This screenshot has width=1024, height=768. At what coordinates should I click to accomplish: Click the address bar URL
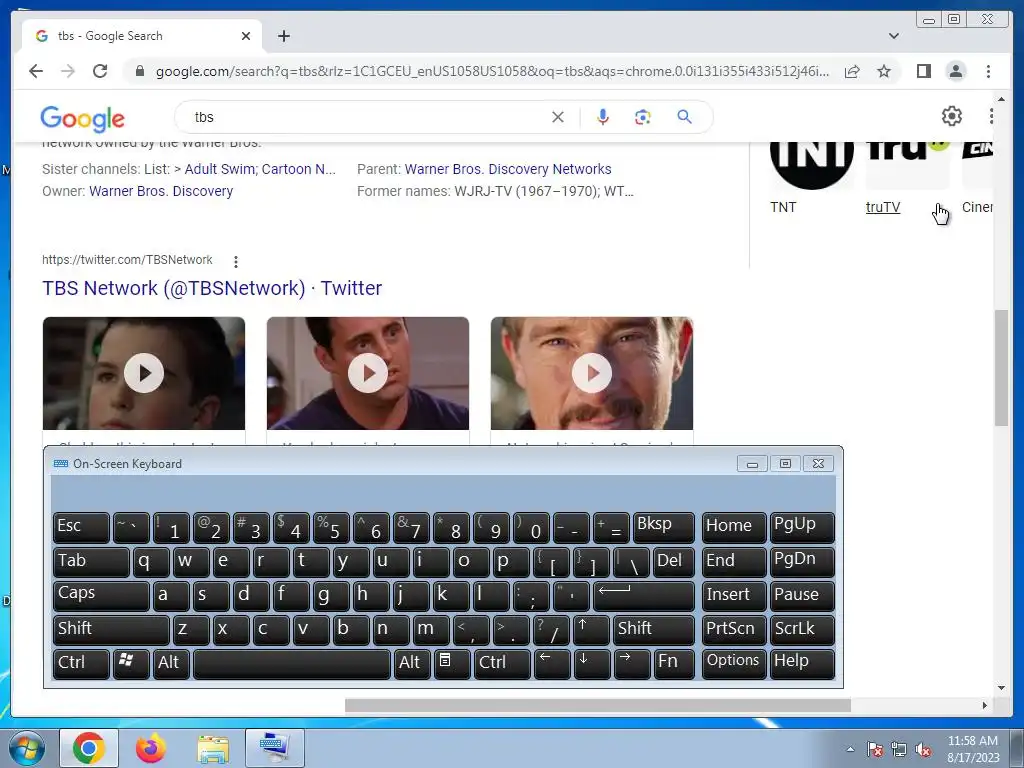[492, 71]
